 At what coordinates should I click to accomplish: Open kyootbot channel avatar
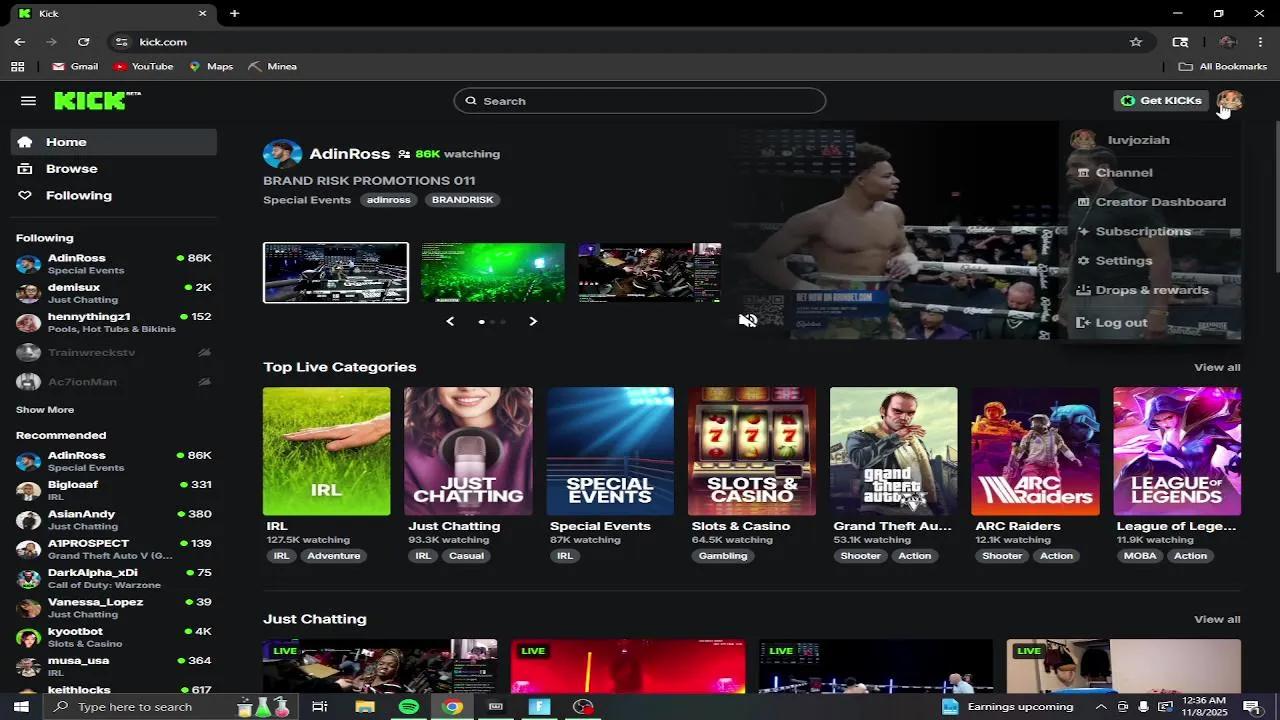[x=29, y=637]
